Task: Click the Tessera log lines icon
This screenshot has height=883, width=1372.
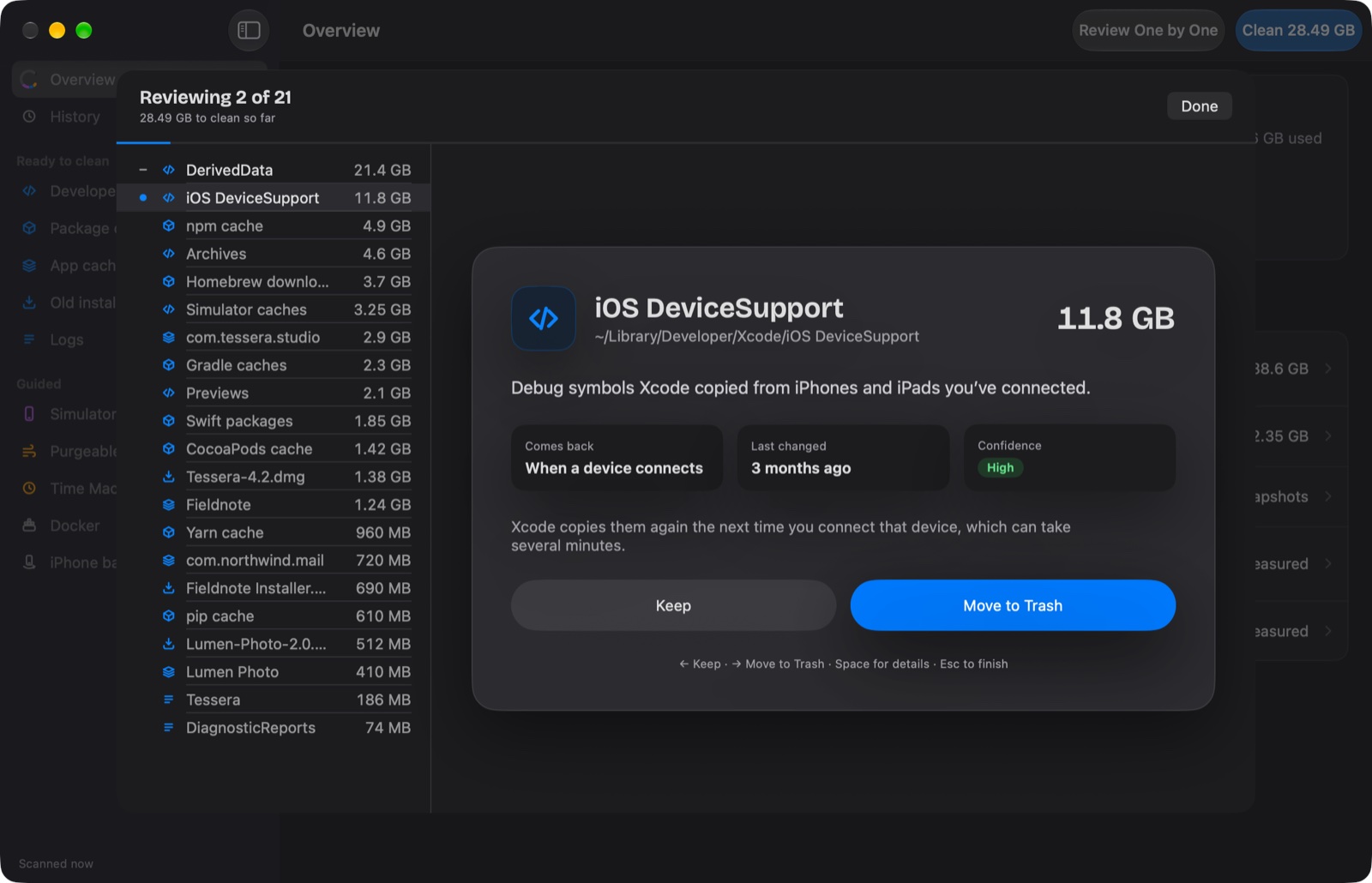Action: coord(169,700)
